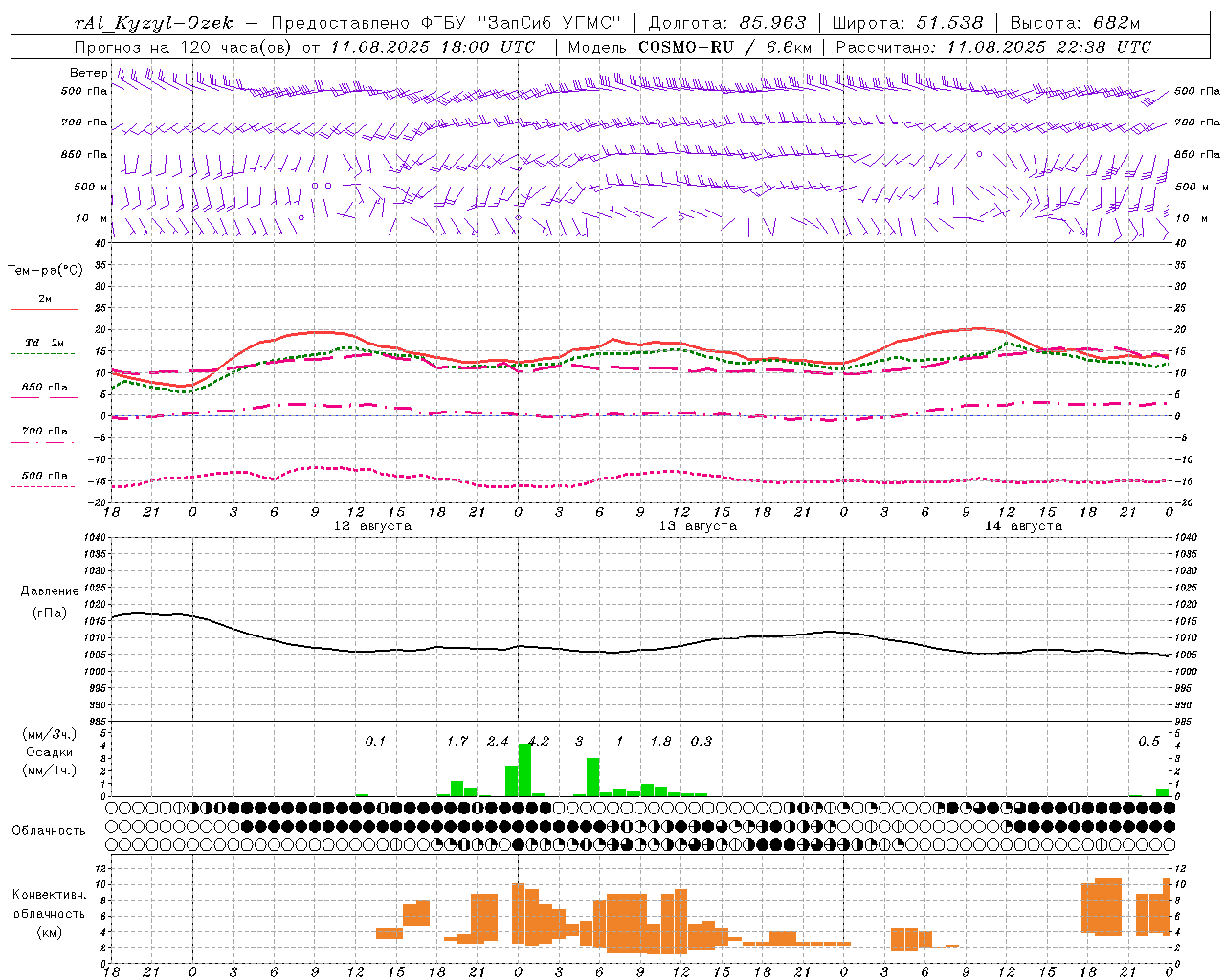Screen dimensions: 1225x980
Task: Click 'Прогноз на 120 часа(ов)' header text
Action: pyautogui.click(x=185, y=47)
